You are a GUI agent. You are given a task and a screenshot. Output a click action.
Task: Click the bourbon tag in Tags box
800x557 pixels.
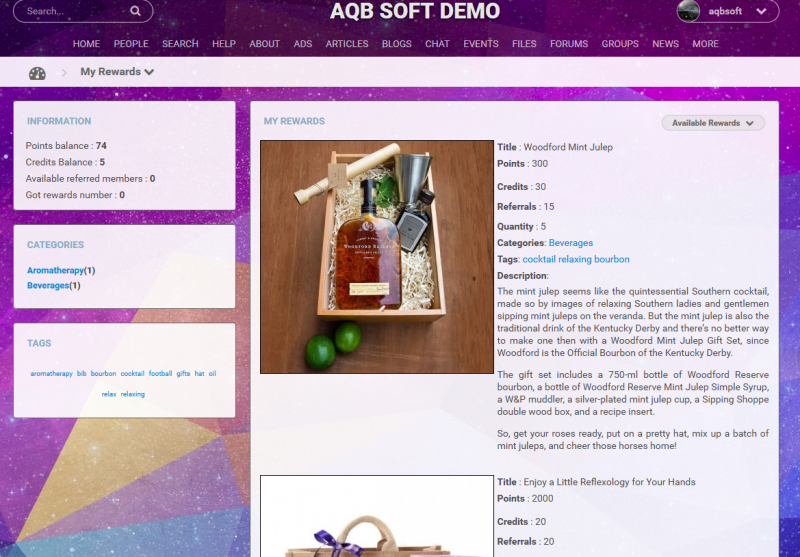(x=104, y=373)
